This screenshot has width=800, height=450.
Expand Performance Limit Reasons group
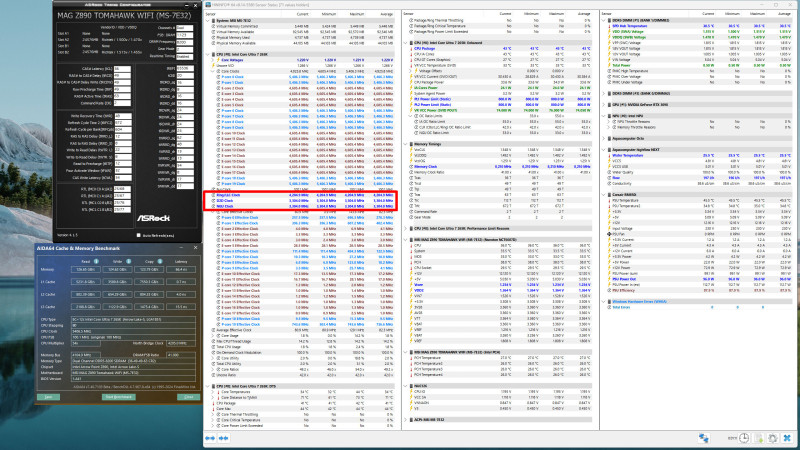(x=406, y=229)
